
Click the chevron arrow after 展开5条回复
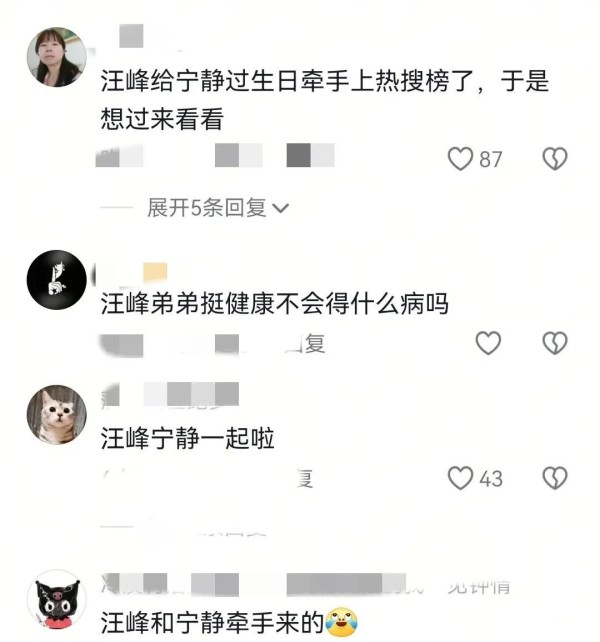coord(281,208)
